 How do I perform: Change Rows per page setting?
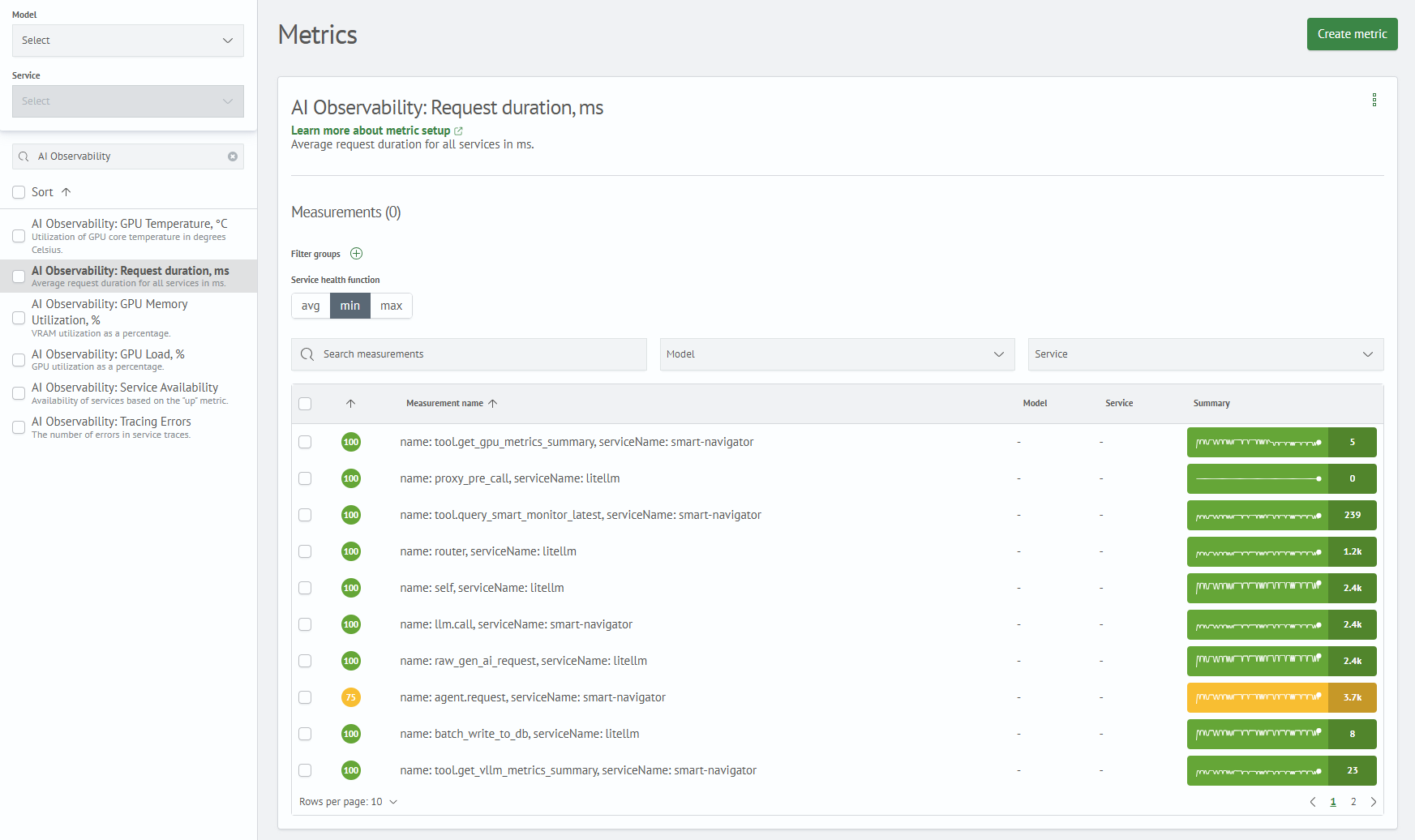tap(349, 802)
